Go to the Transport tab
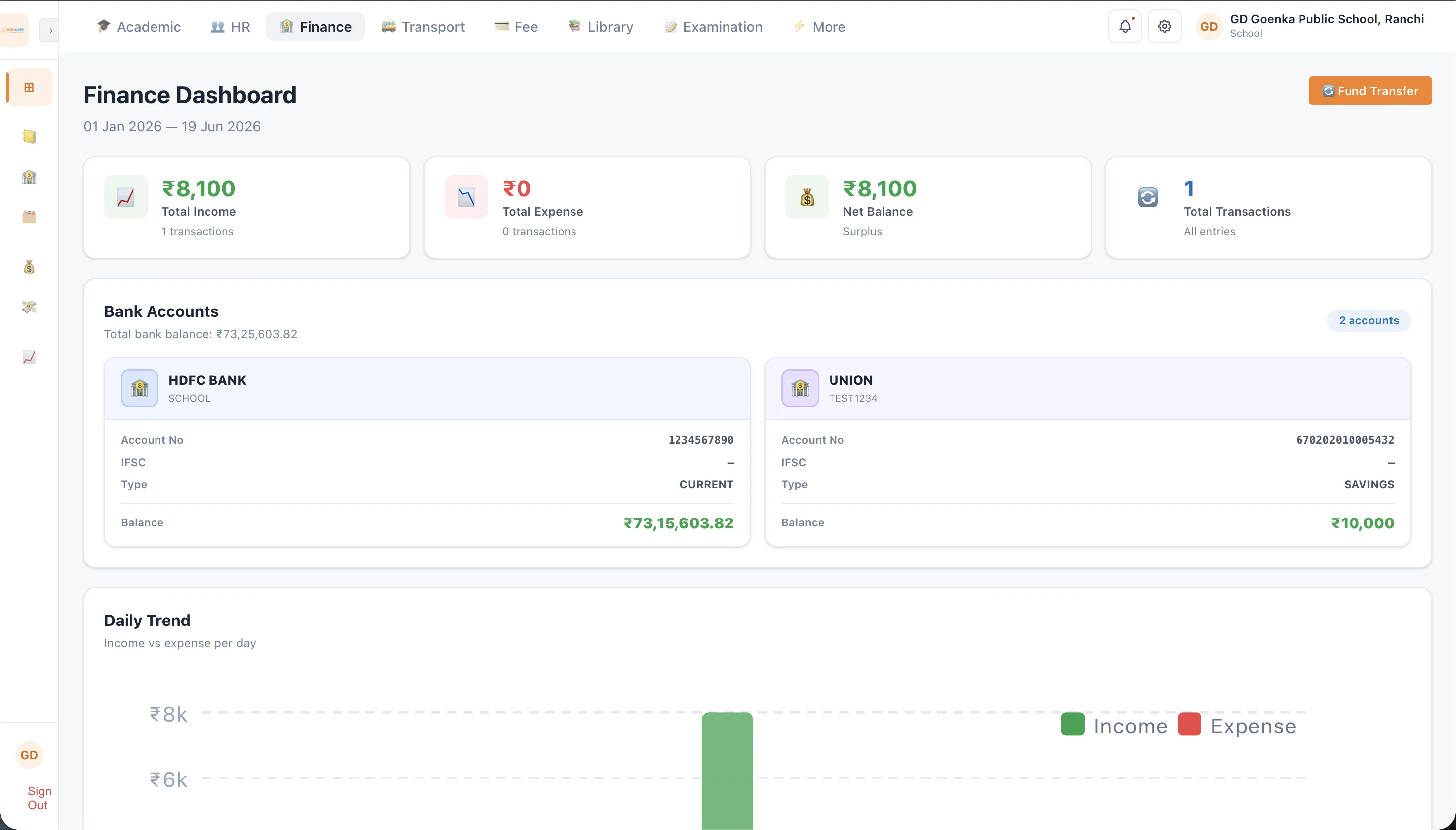This screenshot has width=1456, height=830. (423, 27)
